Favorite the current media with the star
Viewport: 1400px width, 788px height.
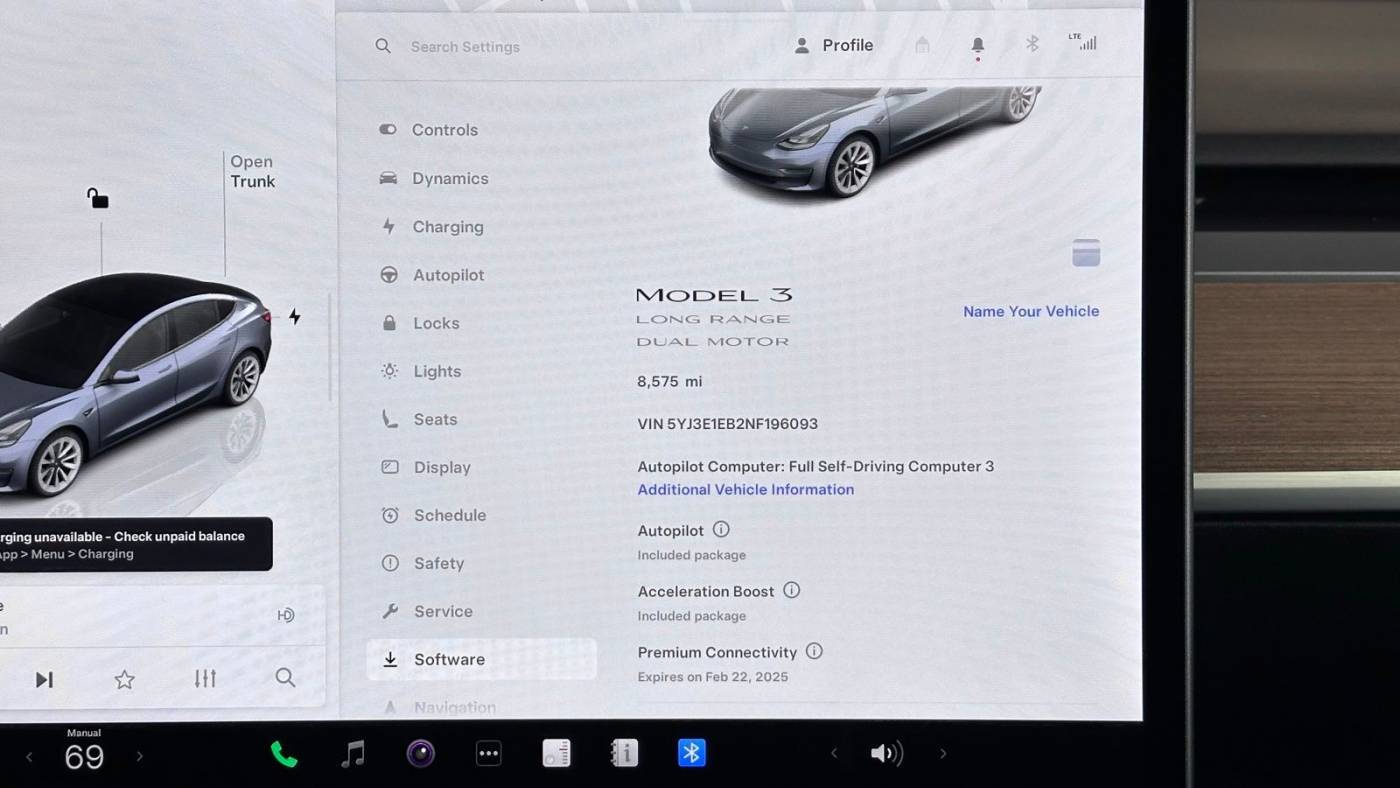pyautogui.click(x=124, y=680)
